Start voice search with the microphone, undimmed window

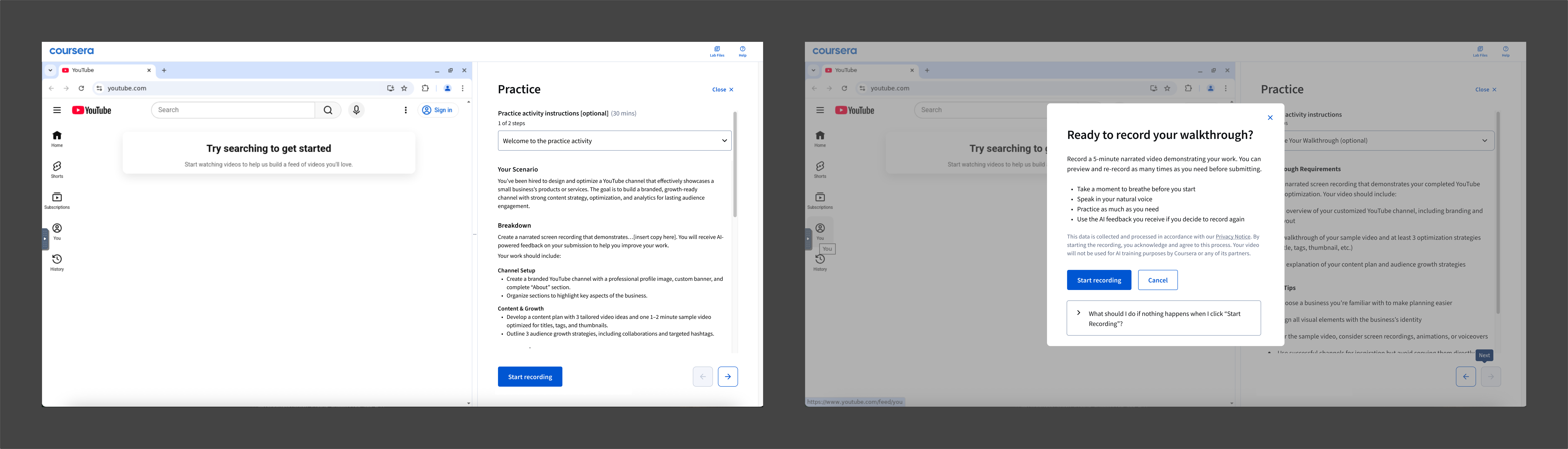point(357,110)
